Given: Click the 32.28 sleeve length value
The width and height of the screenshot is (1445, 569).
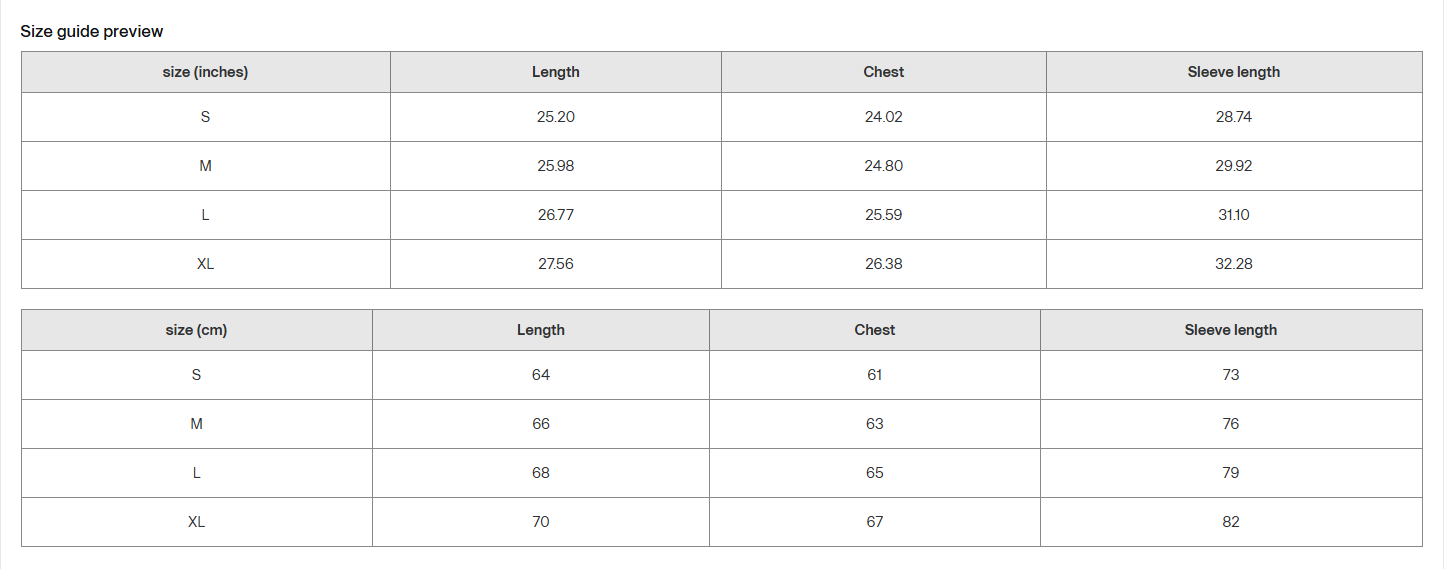Looking at the screenshot, I should click(x=1233, y=264).
